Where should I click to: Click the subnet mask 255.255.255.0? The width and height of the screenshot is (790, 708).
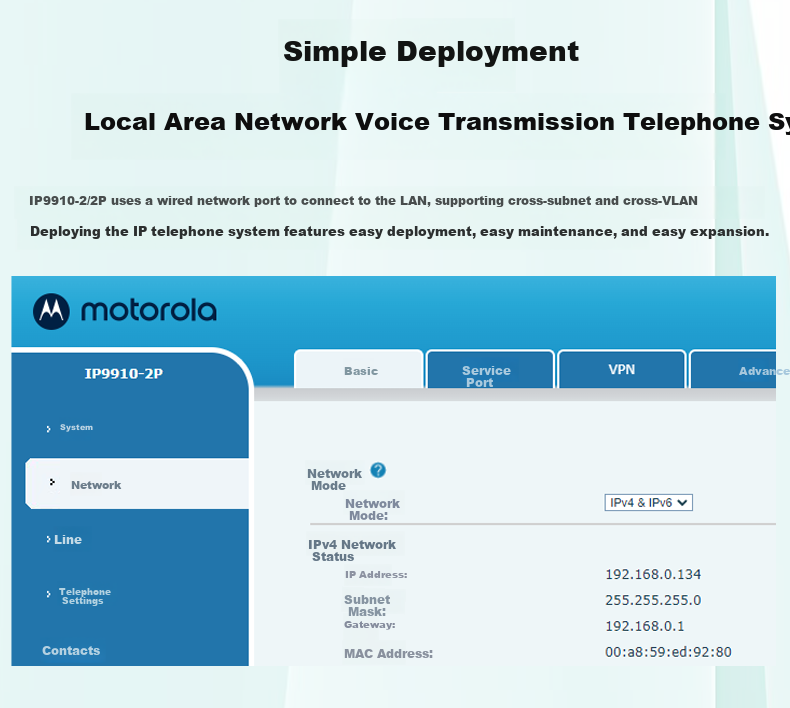tap(653, 600)
